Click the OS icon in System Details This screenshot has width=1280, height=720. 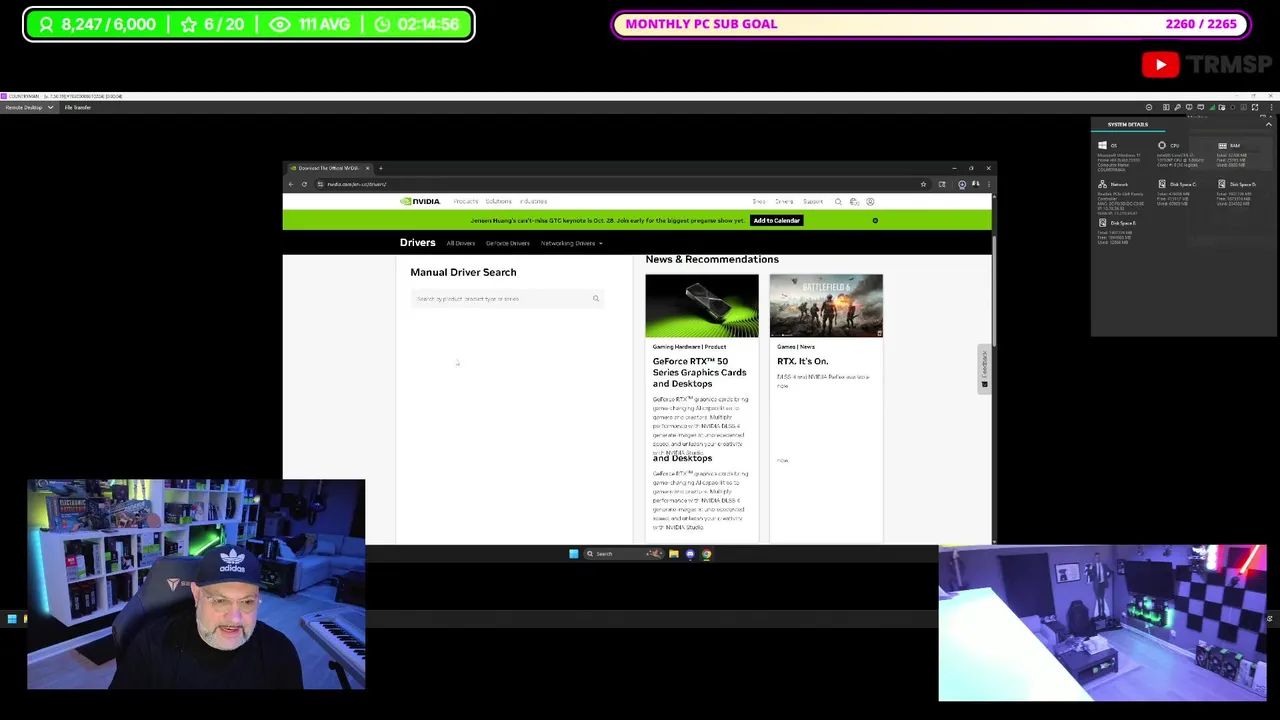click(x=1102, y=146)
